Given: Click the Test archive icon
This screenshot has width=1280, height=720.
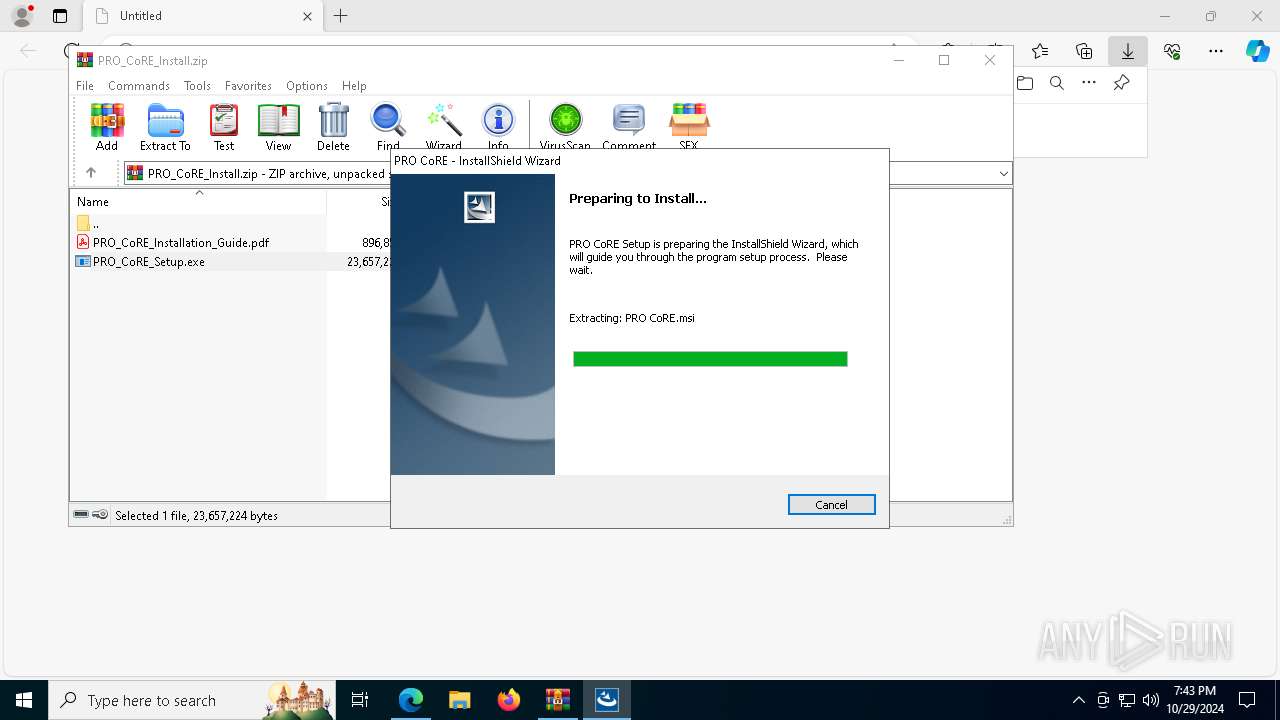Looking at the screenshot, I should tap(224, 127).
